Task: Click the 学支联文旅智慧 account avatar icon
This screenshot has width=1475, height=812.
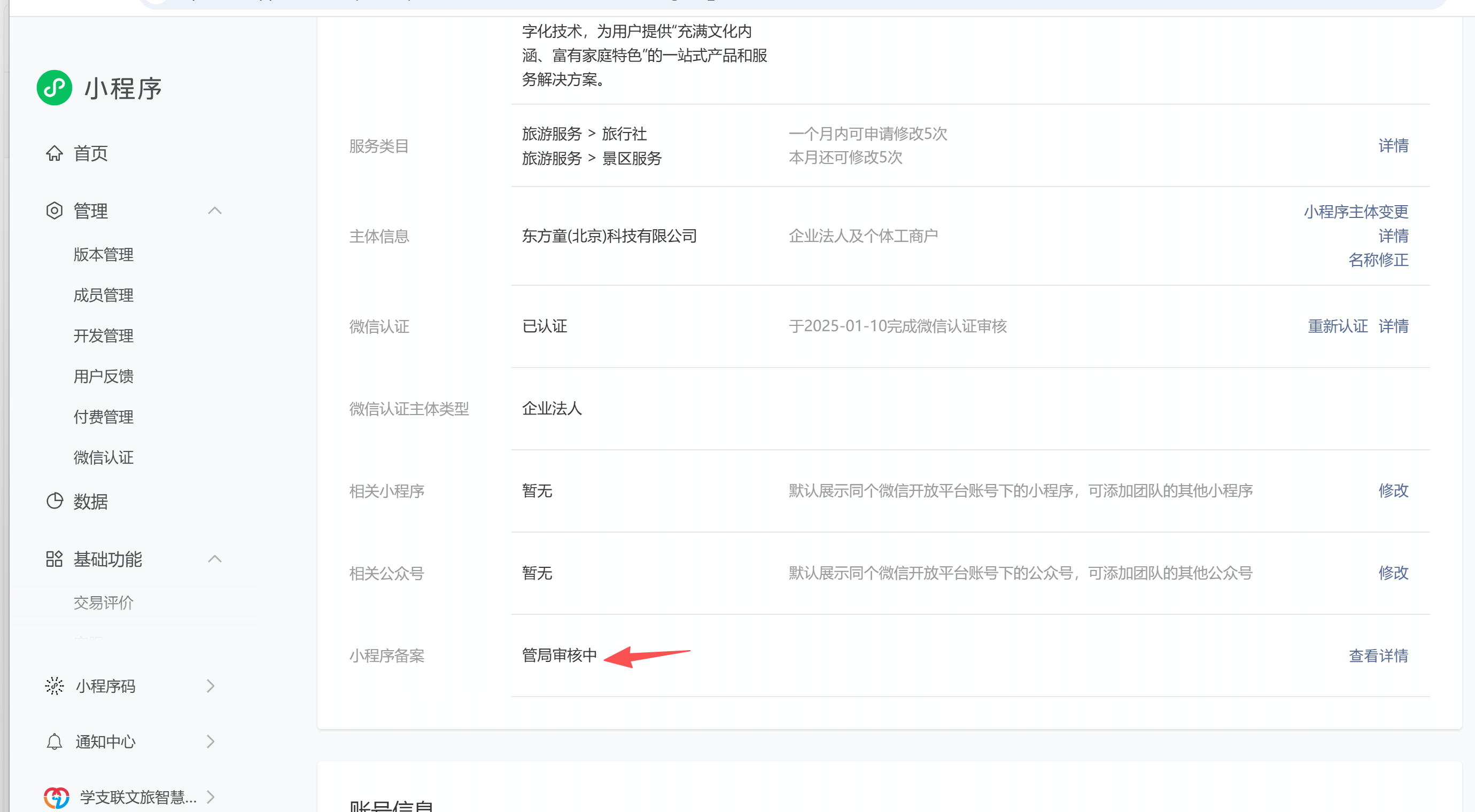Action: 57,797
